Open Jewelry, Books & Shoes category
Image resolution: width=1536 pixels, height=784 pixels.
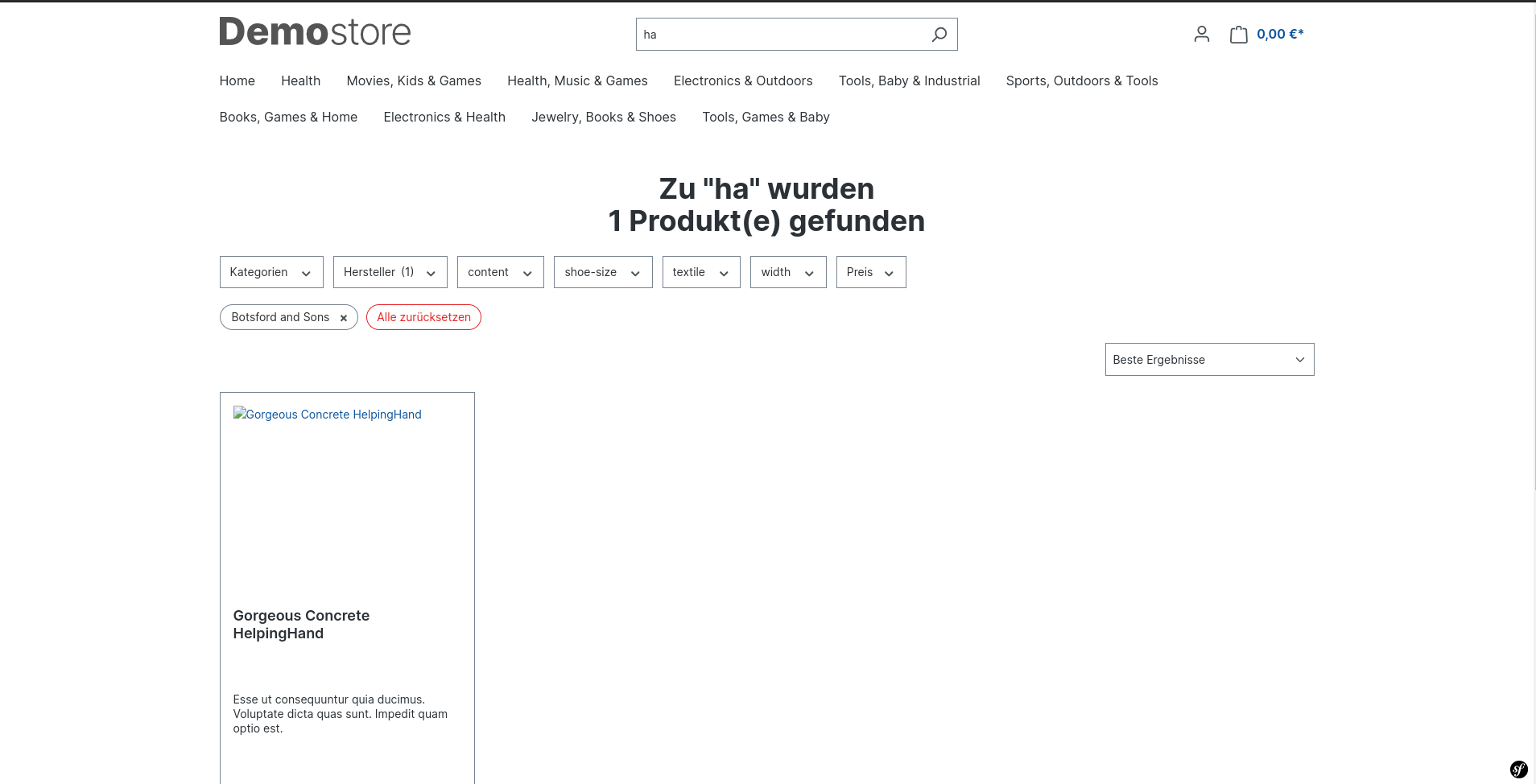[604, 117]
